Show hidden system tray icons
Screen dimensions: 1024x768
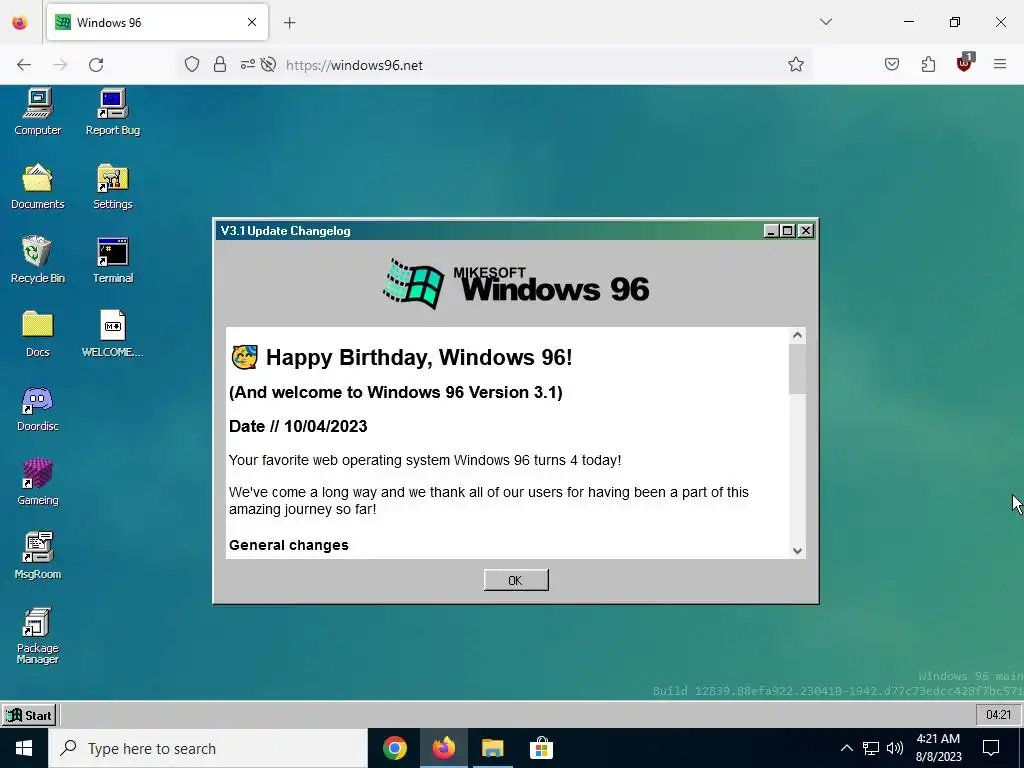[x=846, y=748]
